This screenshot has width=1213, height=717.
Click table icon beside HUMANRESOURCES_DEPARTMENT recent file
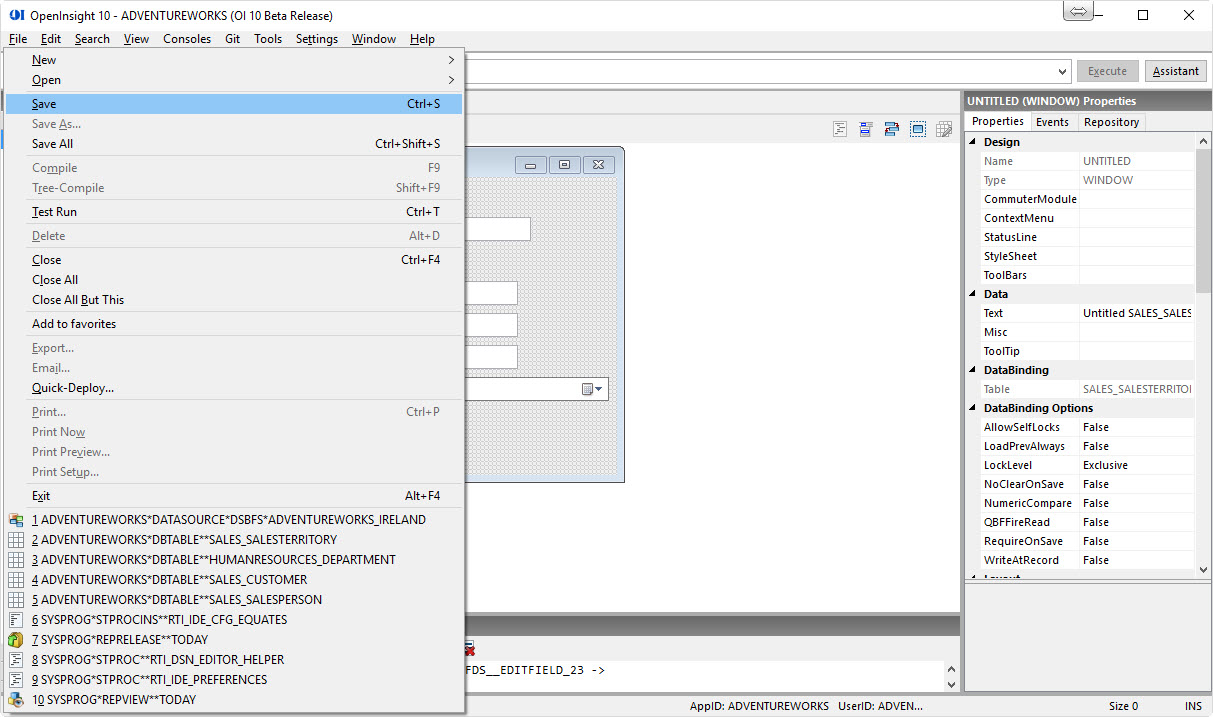coord(16,560)
